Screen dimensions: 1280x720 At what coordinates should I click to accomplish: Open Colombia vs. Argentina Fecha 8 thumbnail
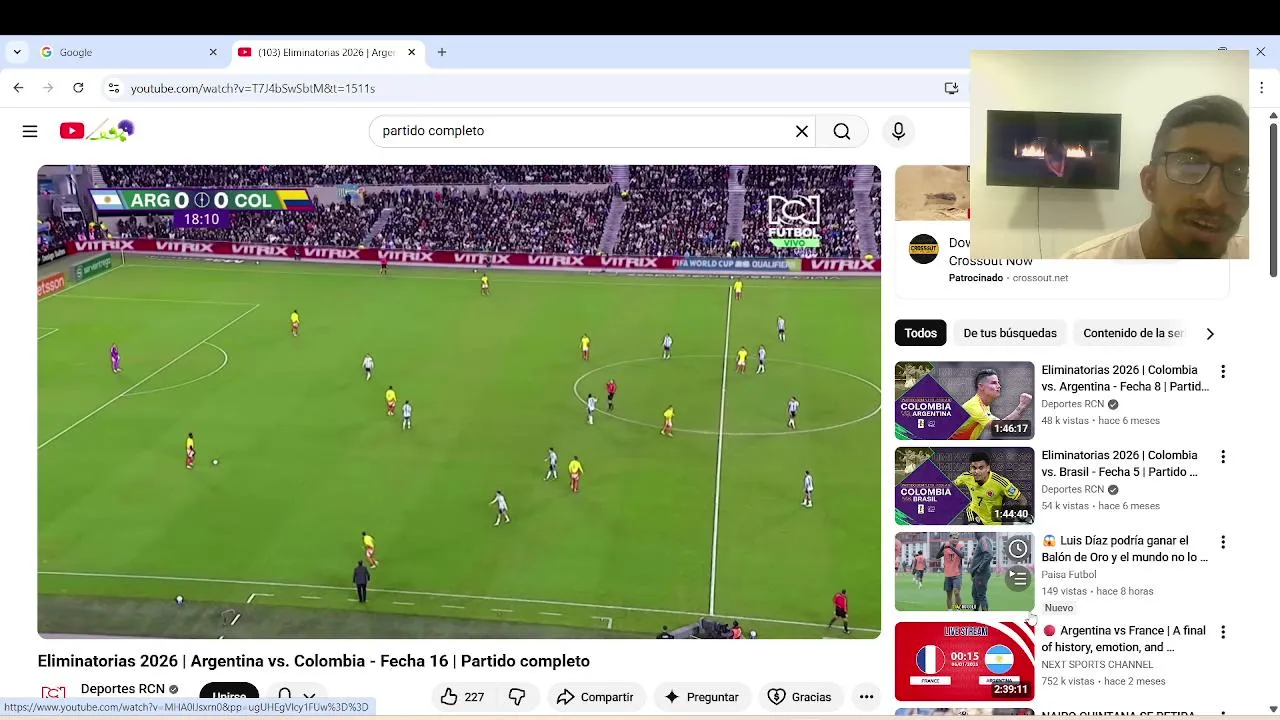964,400
